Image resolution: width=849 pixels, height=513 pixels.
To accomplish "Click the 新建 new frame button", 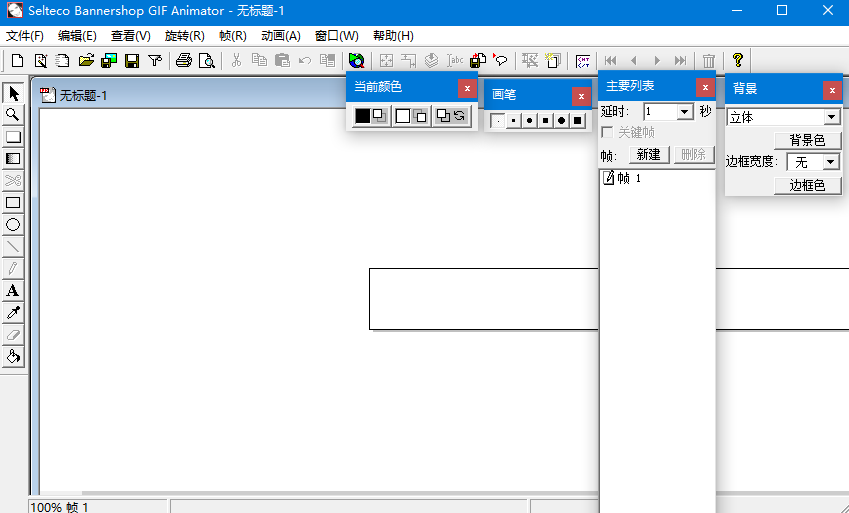I will click(x=649, y=155).
